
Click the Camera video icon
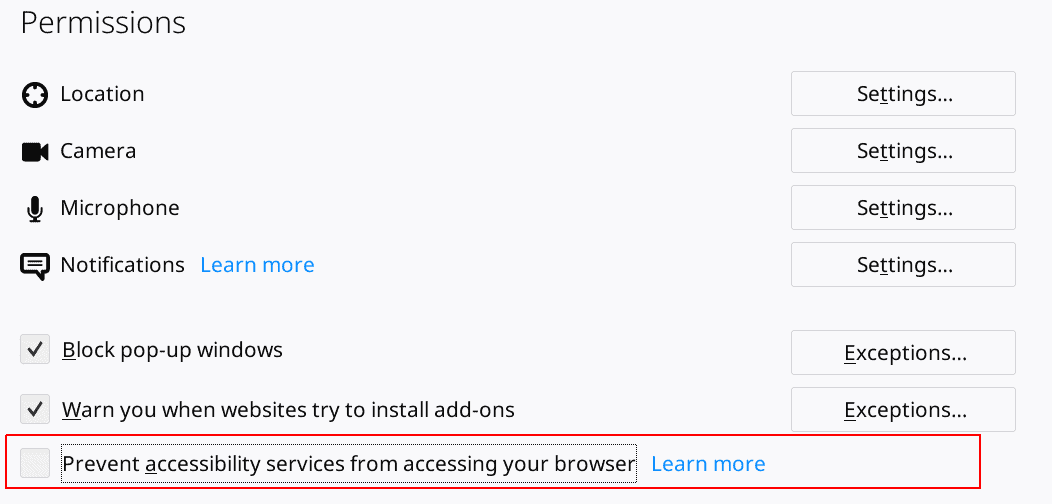click(35, 152)
